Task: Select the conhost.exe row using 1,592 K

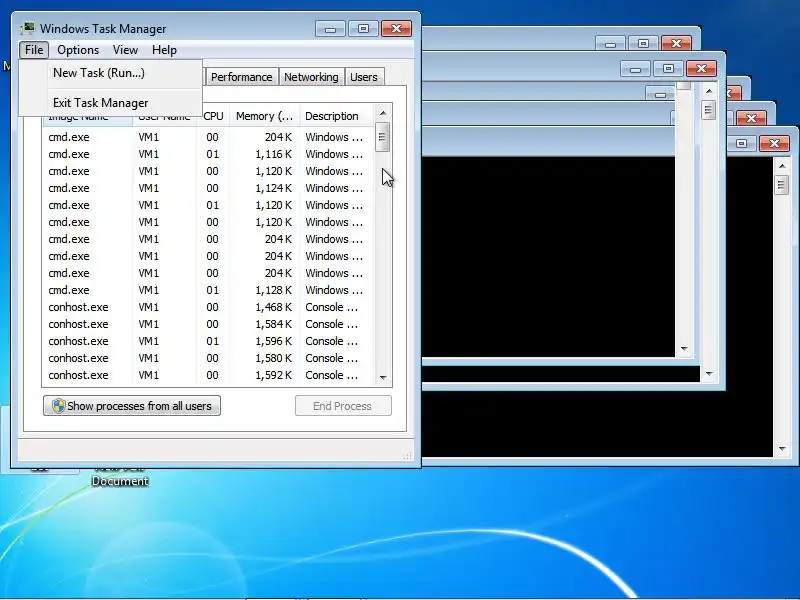Action: pyautogui.click(x=208, y=375)
